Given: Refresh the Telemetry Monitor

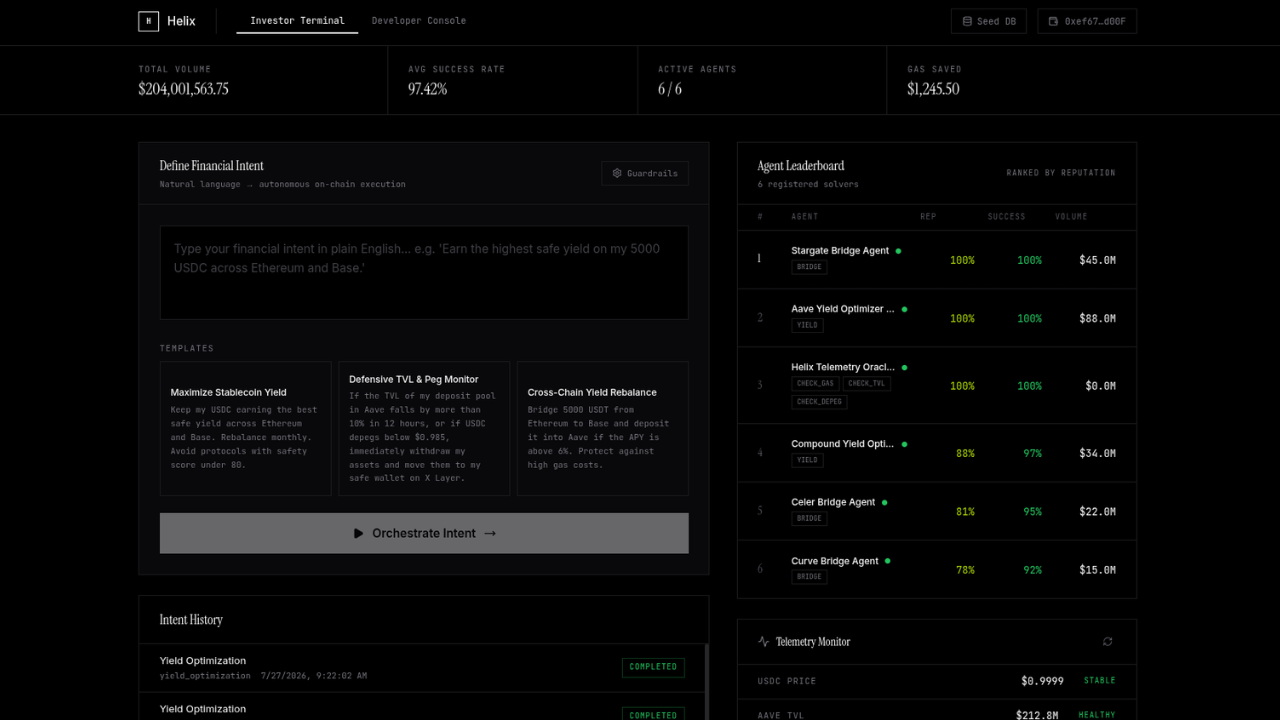Looking at the screenshot, I should pyautogui.click(x=1107, y=642).
